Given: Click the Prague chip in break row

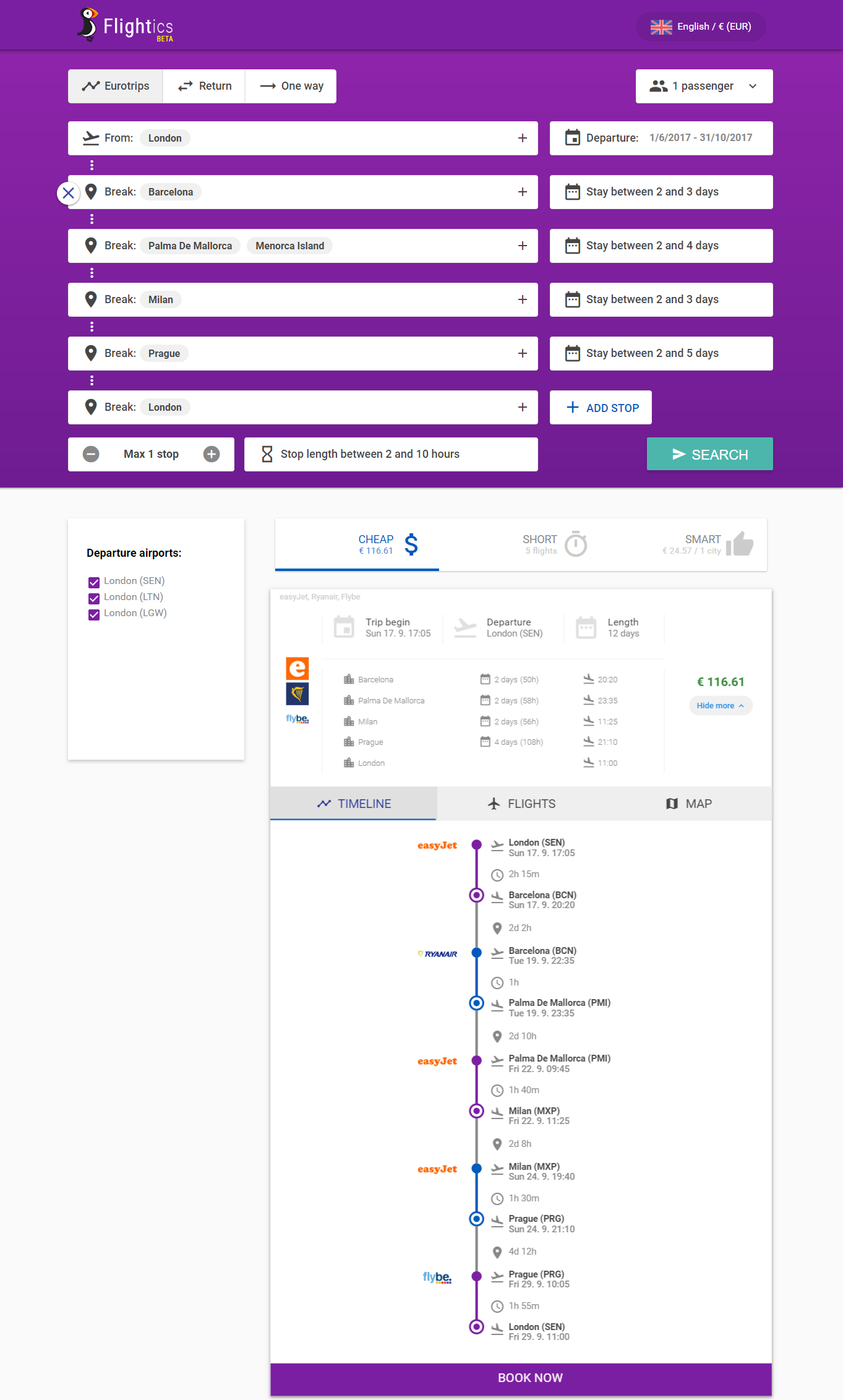Looking at the screenshot, I should [x=164, y=353].
